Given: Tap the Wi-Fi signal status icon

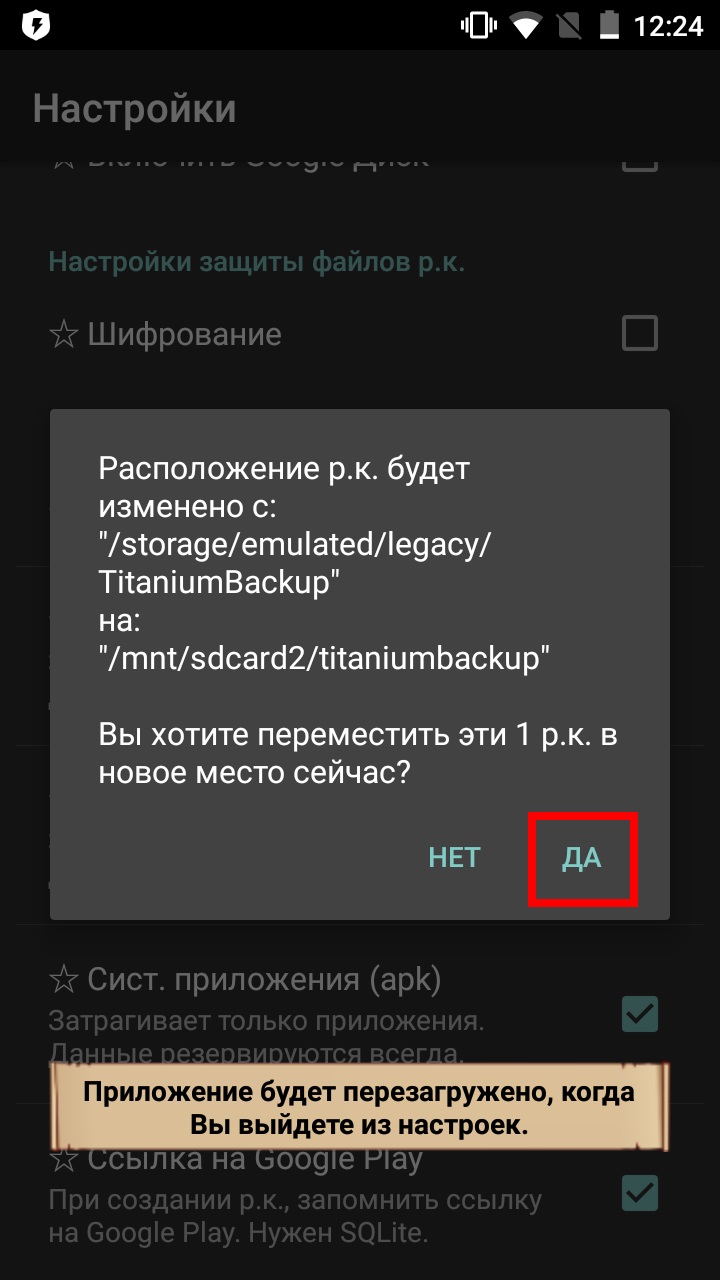Looking at the screenshot, I should tap(526, 25).
